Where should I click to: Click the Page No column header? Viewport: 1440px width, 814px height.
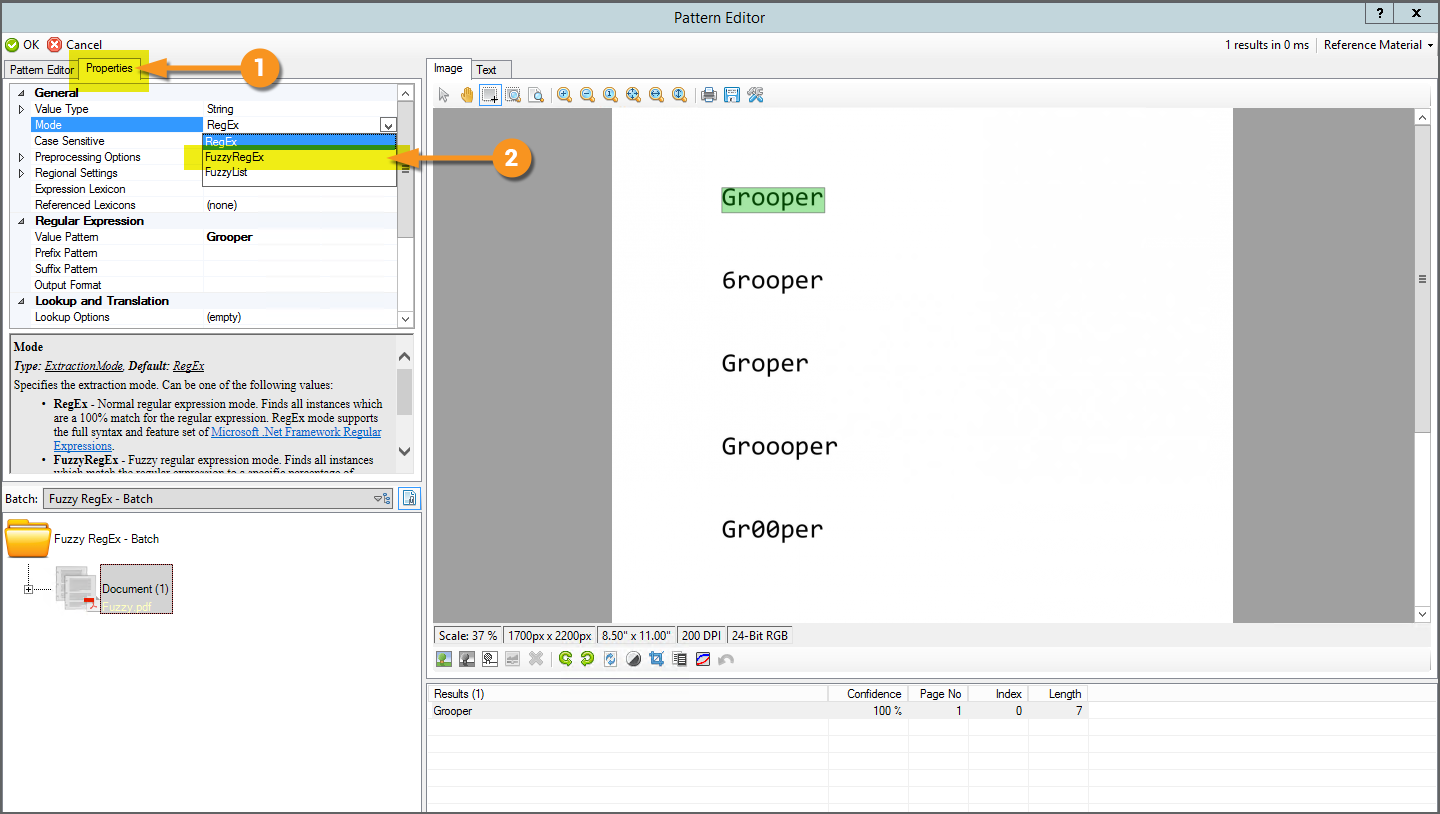point(938,694)
